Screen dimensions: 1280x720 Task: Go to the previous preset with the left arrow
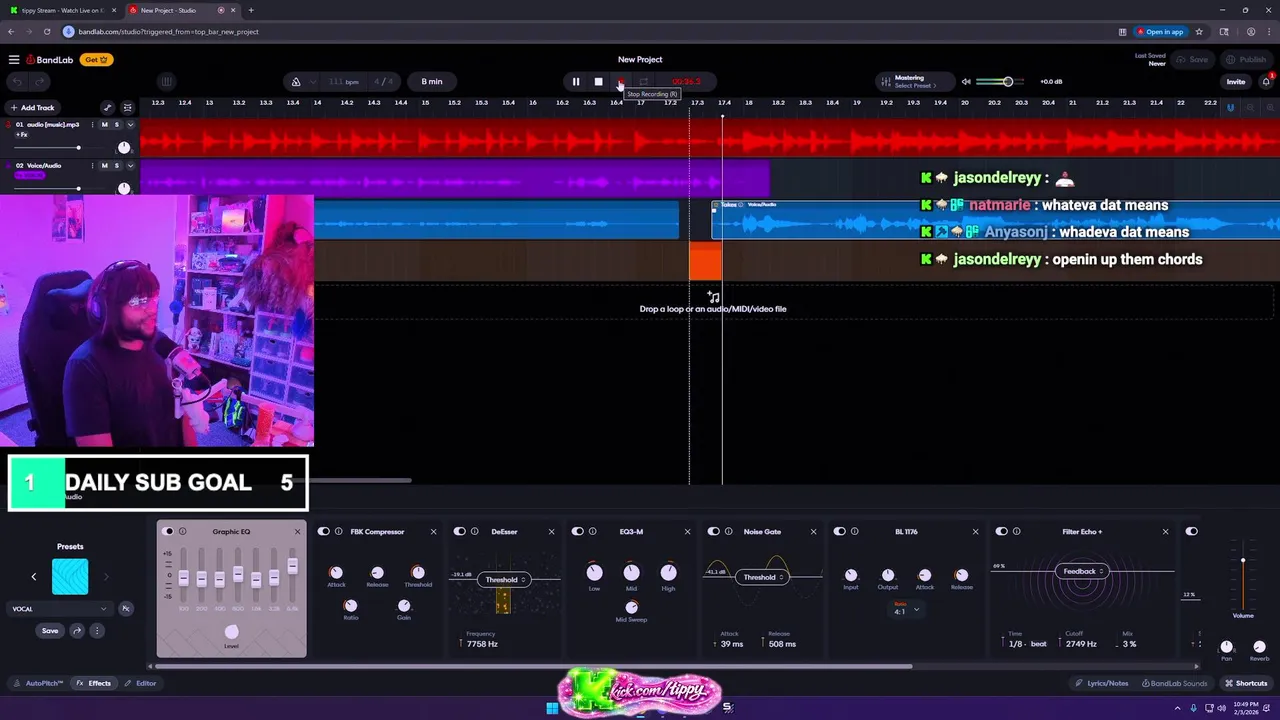(x=33, y=577)
